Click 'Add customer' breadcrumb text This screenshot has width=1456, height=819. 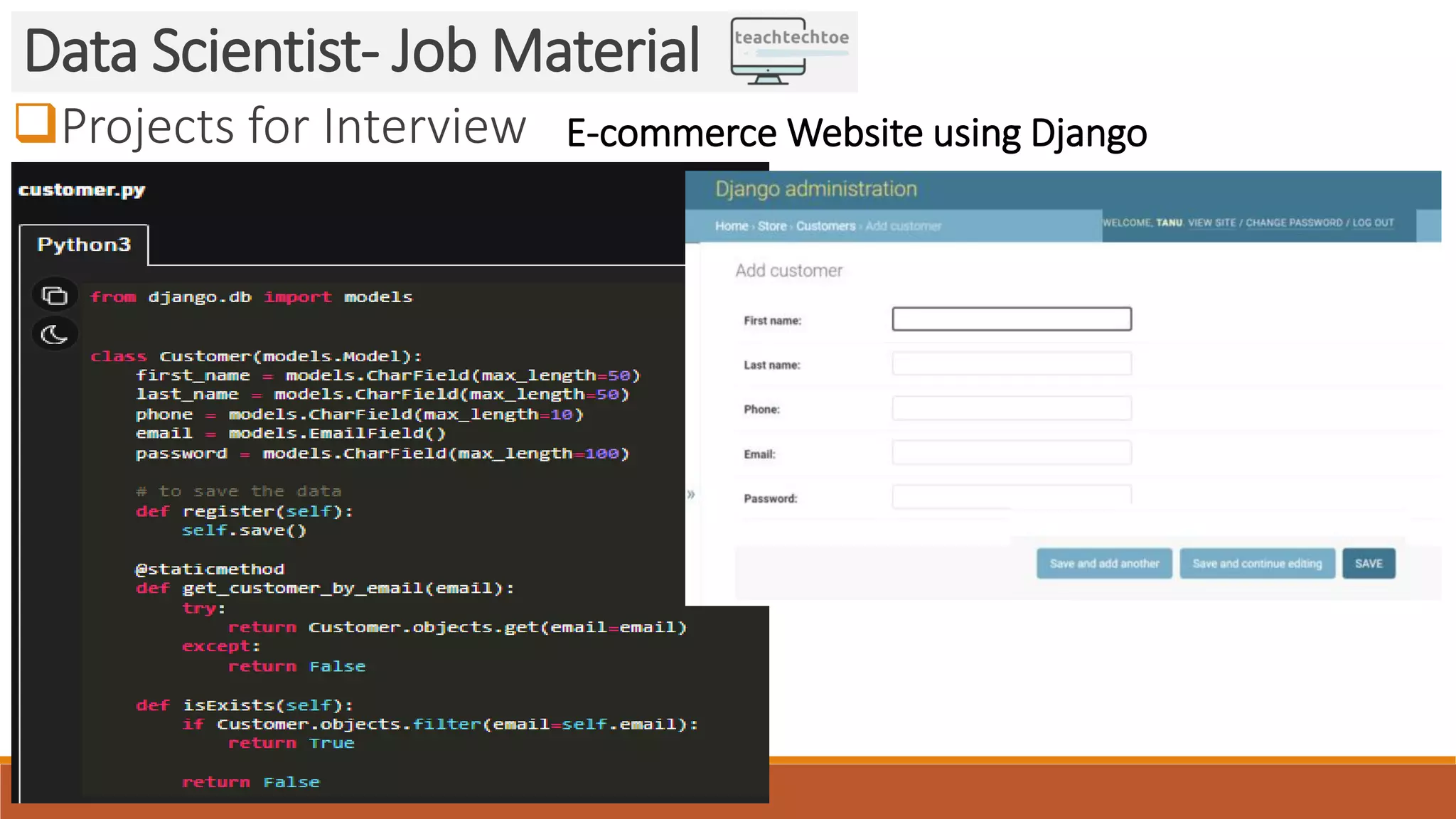[x=903, y=226]
